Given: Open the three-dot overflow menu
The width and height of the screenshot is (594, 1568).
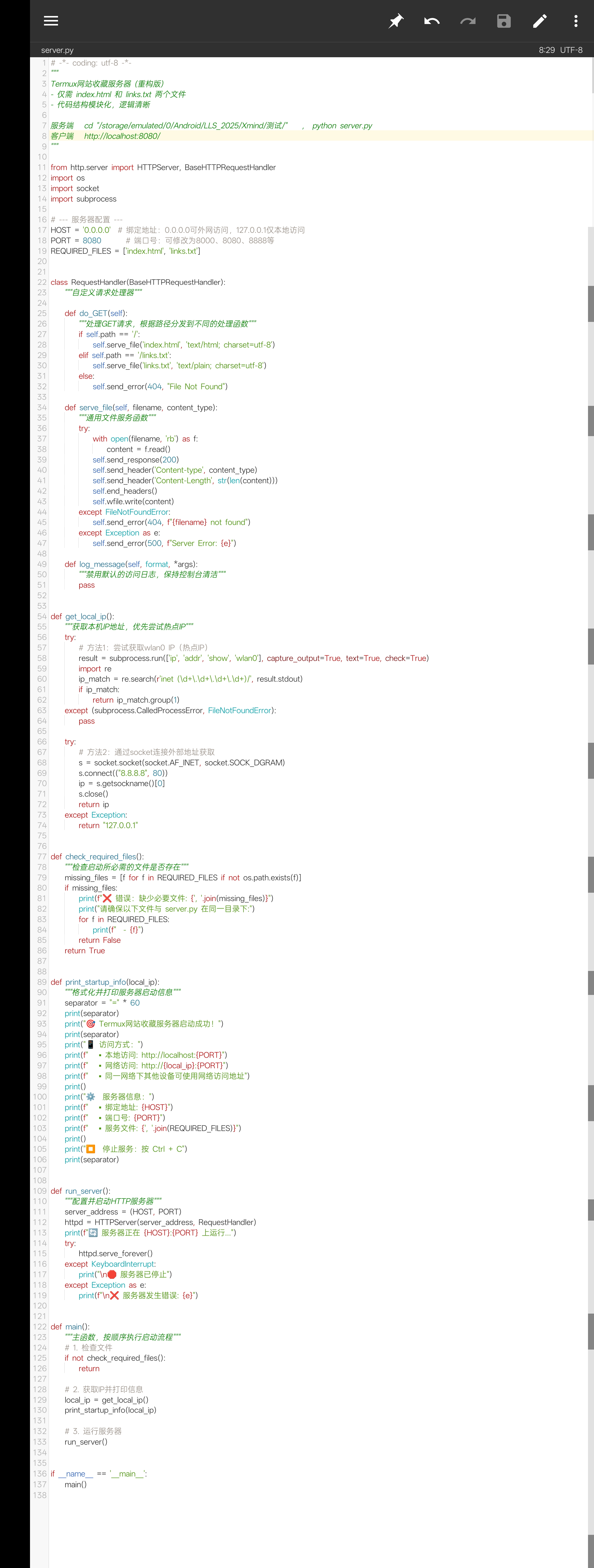Looking at the screenshot, I should (x=575, y=21).
